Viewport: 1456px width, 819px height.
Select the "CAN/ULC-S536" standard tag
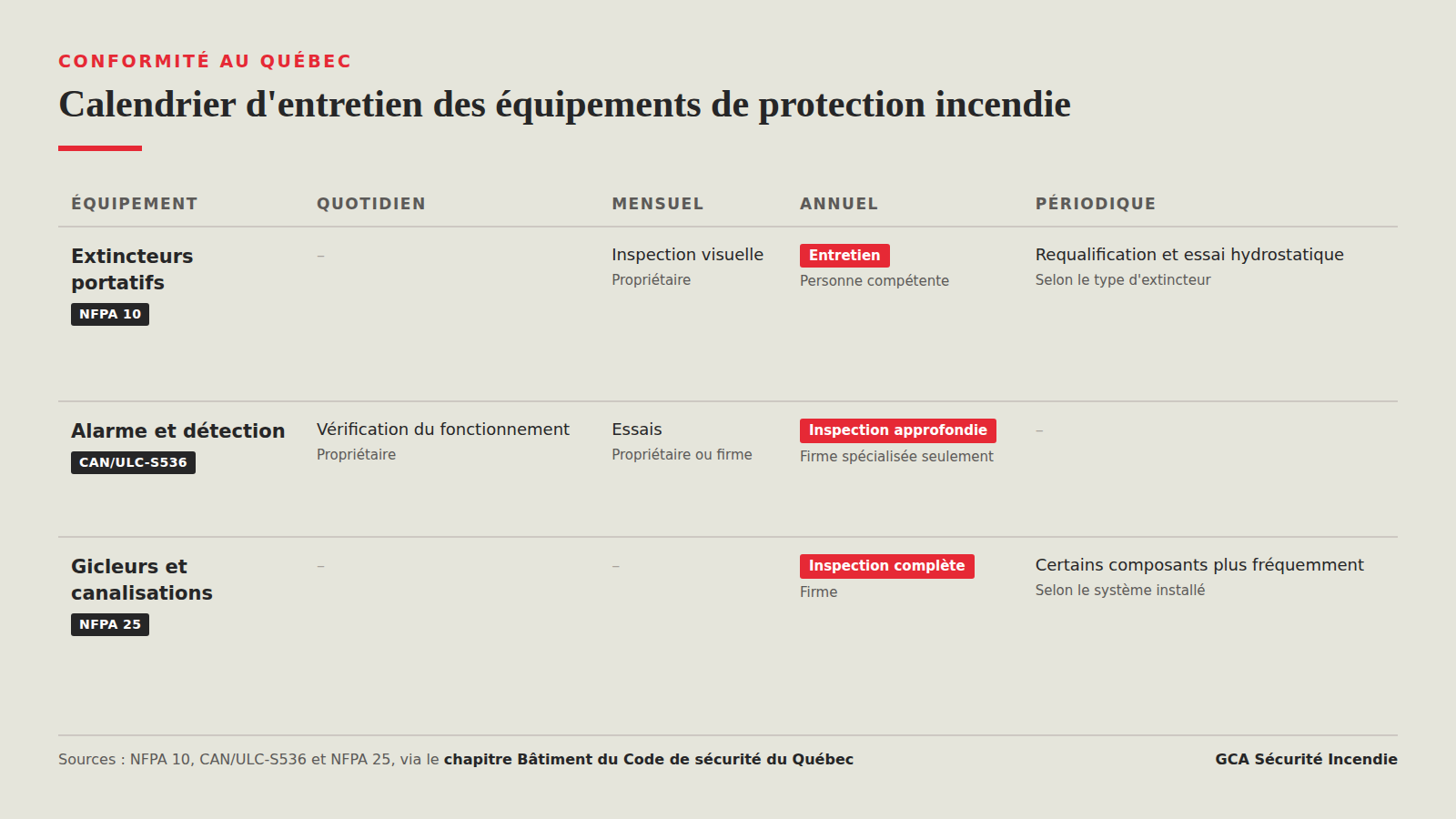(x=133, y=462)
